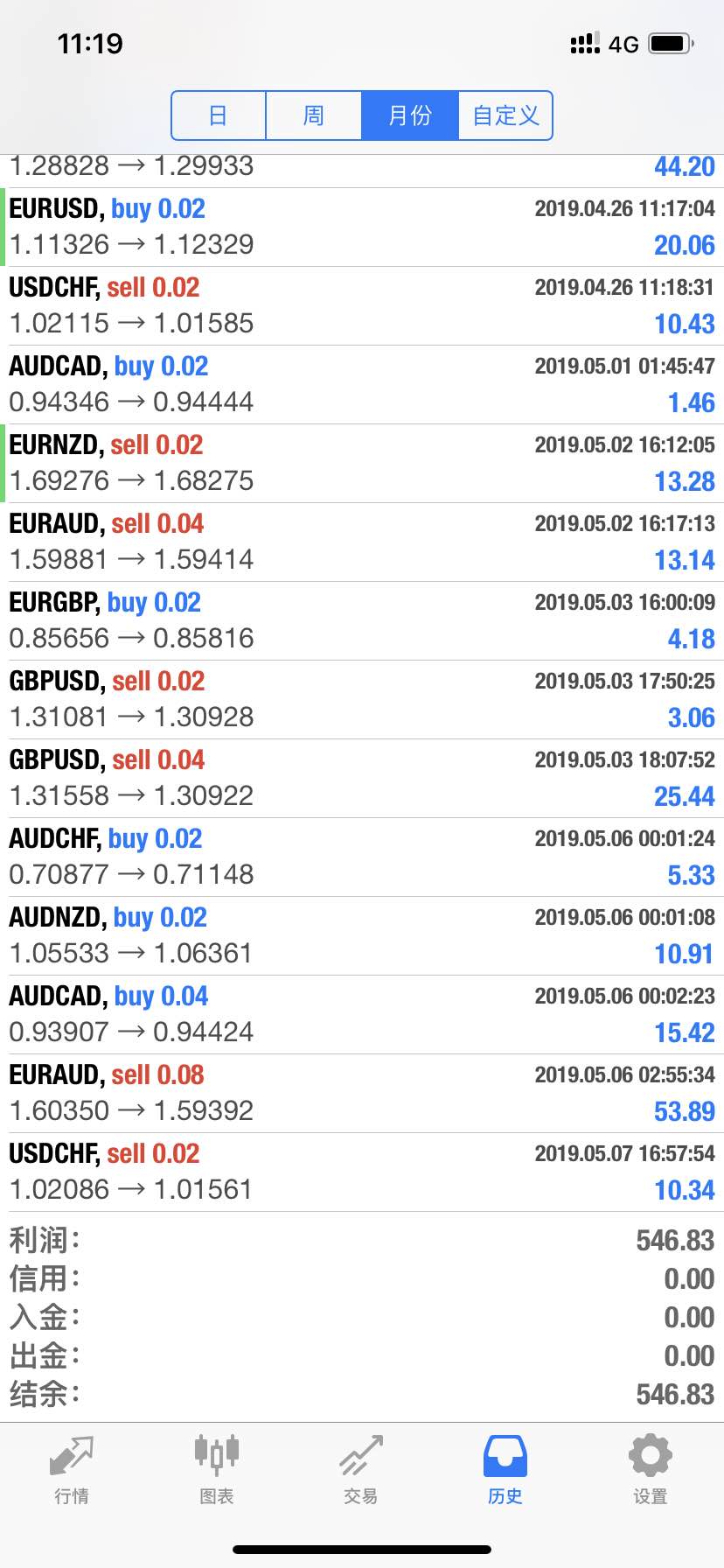
Task: Tap the cellular signal indicator
Action: [x=584, y=44]
